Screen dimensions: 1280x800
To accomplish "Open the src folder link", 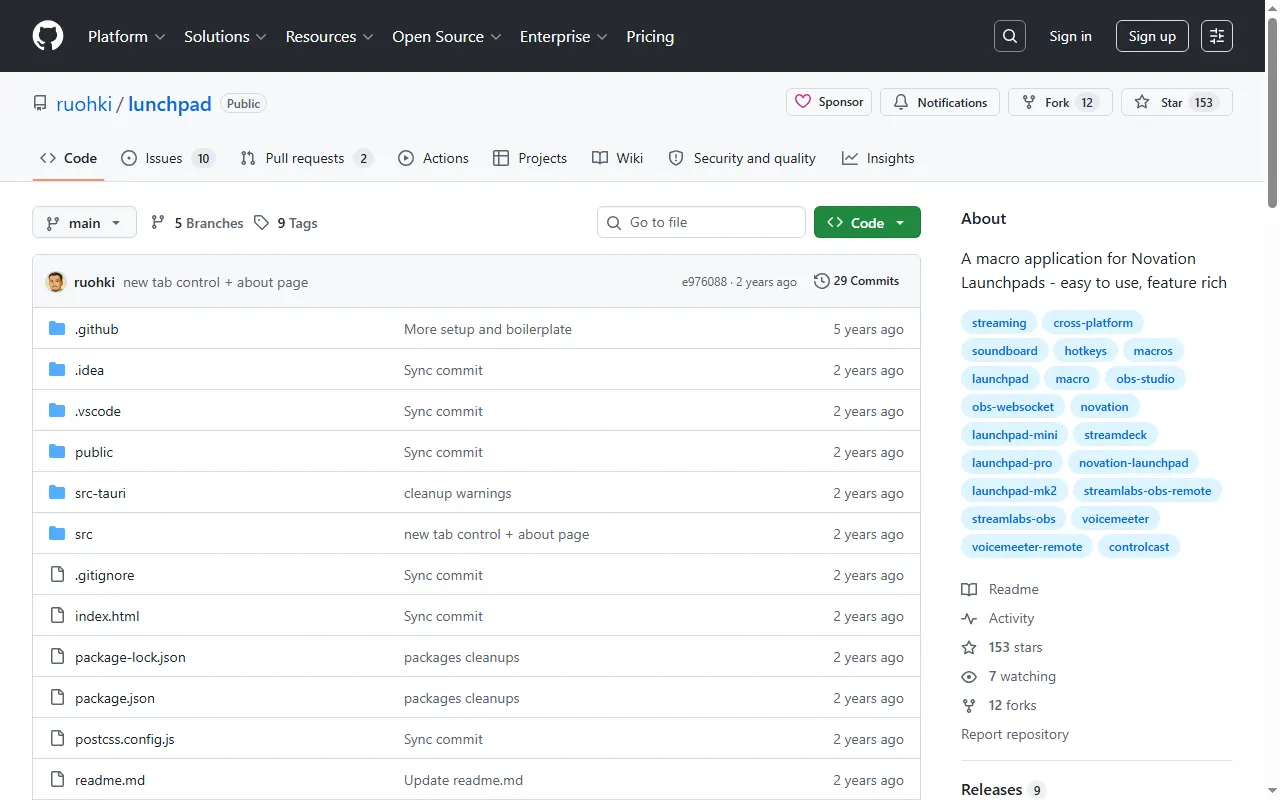I will (x=84, y=534).
